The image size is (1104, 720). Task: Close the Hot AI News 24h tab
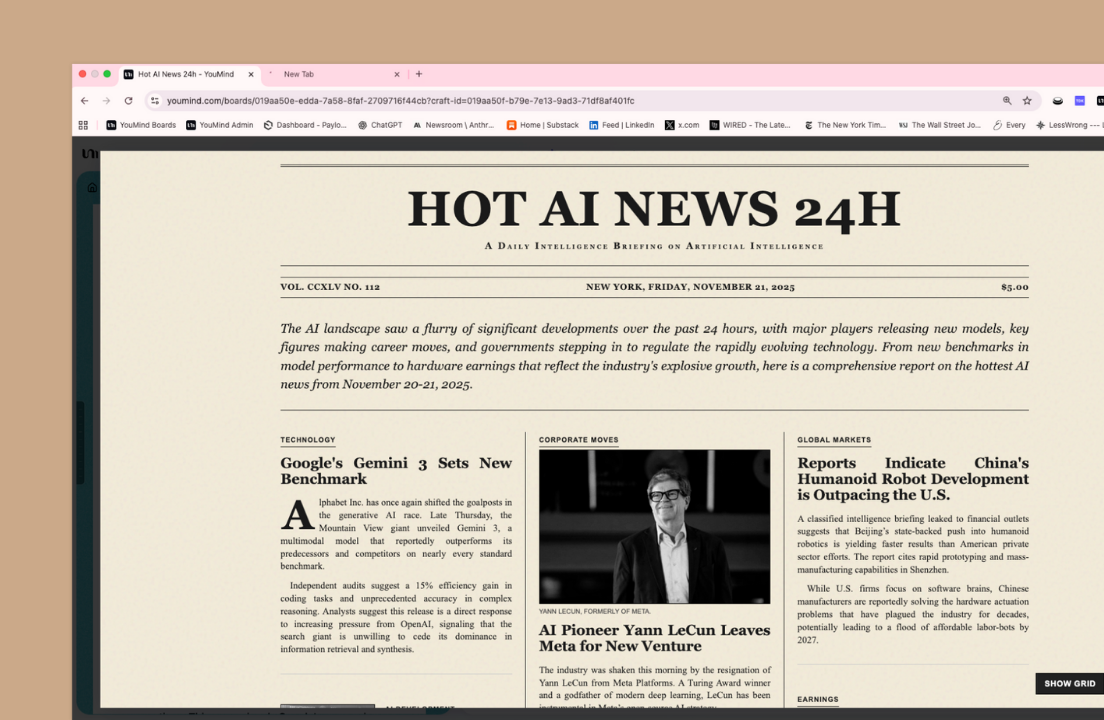251,74
